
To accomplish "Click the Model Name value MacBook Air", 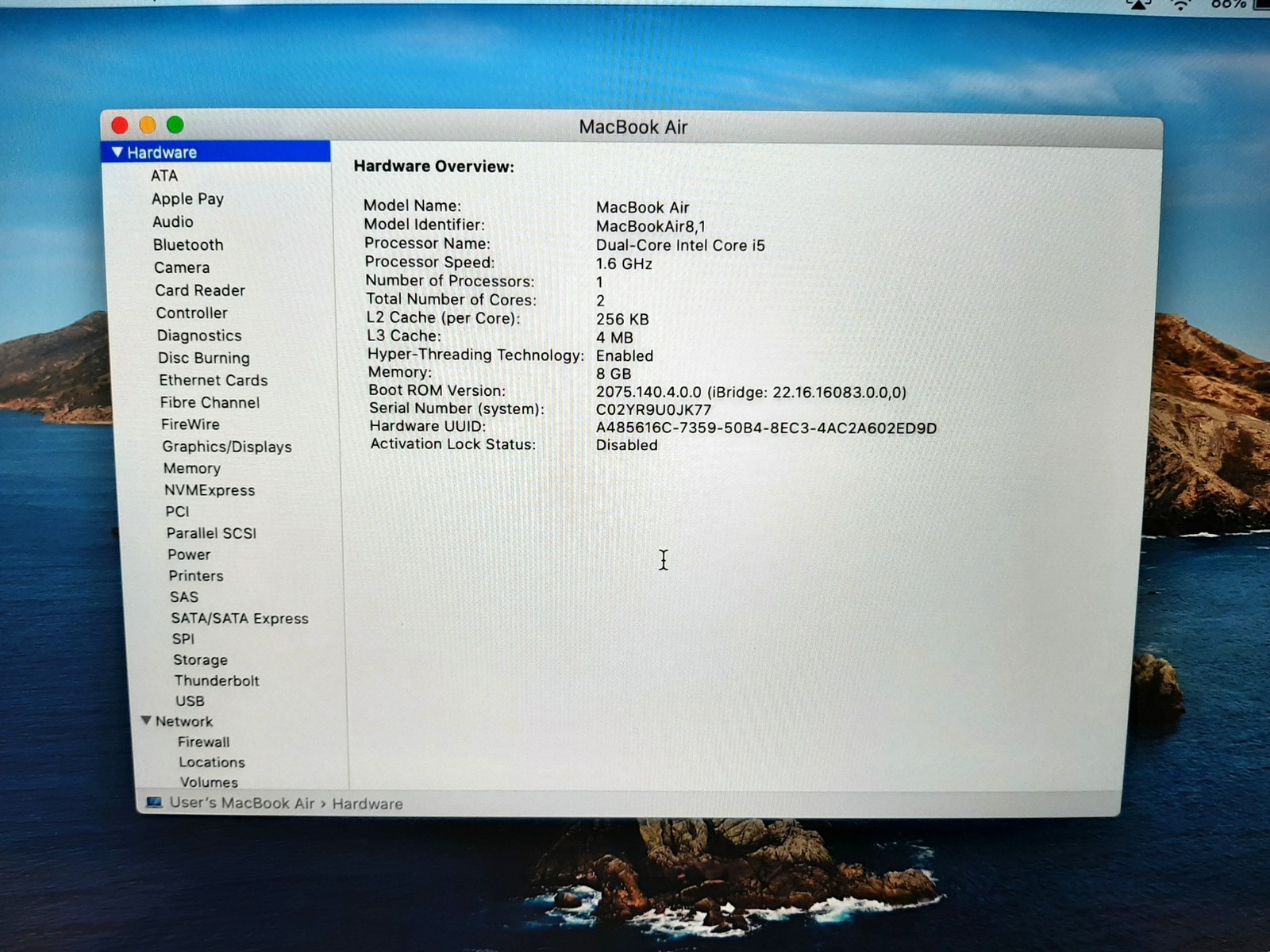I will click(642, 207).
